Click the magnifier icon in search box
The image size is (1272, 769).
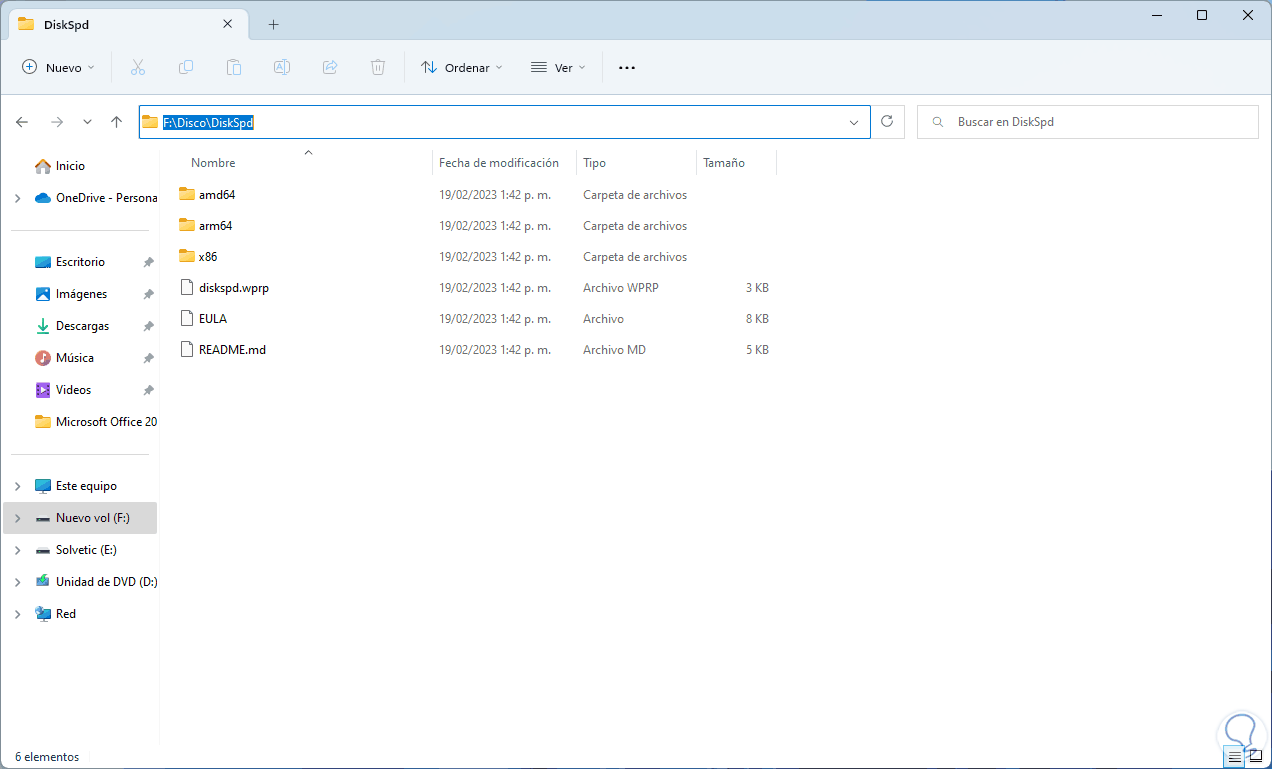[x=938, y=122]
